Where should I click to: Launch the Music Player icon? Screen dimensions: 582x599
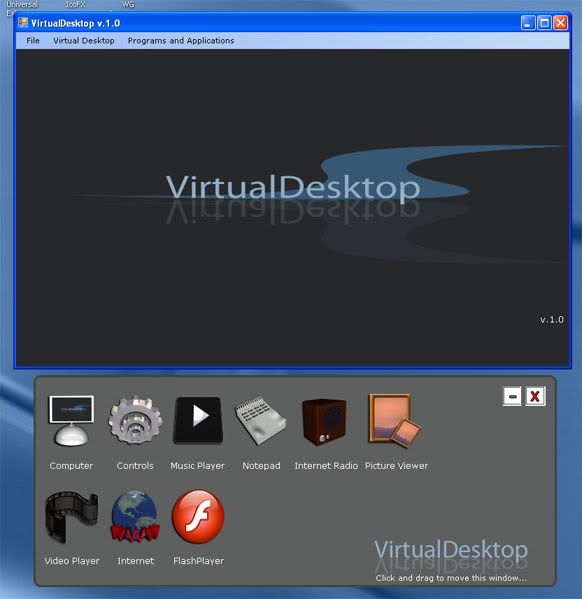click(x=198, y=420)
